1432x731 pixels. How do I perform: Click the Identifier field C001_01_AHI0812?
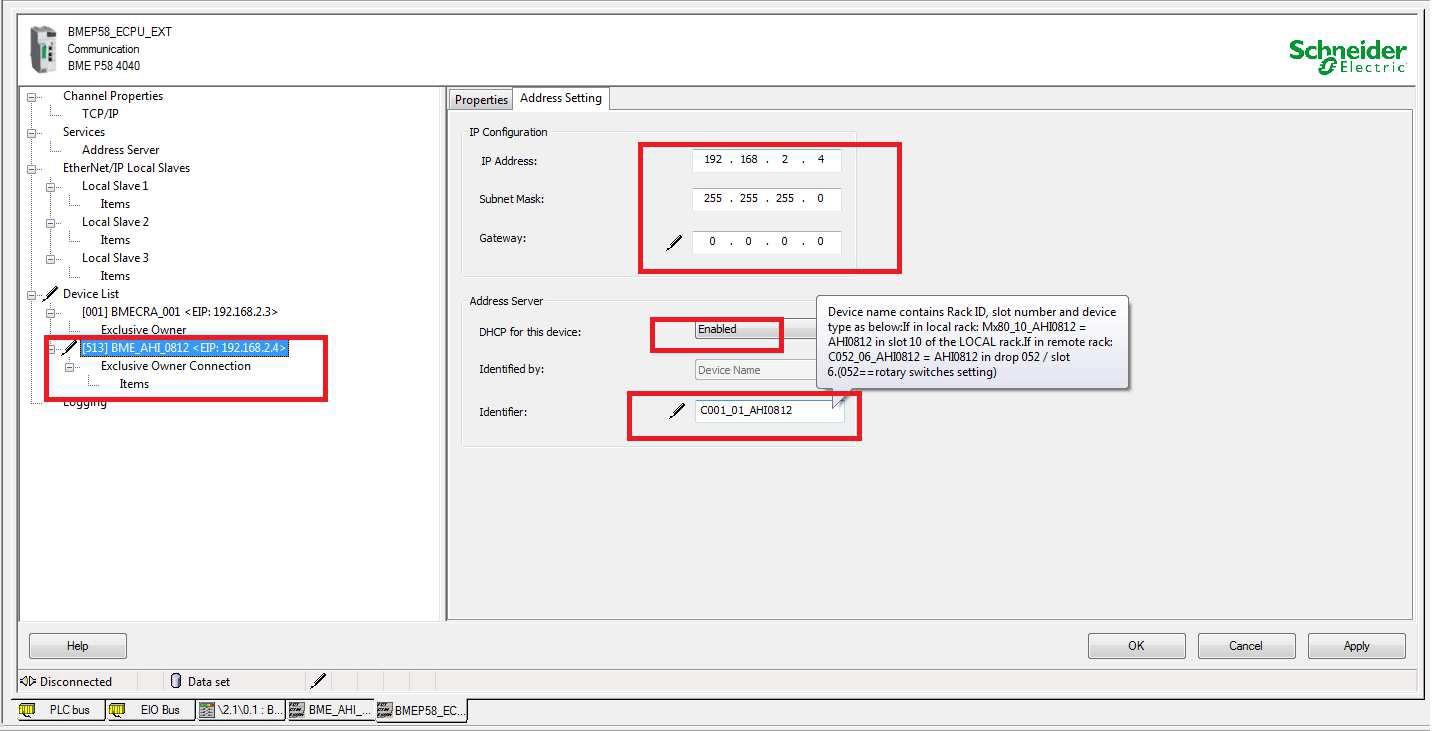tap(769, 410)
